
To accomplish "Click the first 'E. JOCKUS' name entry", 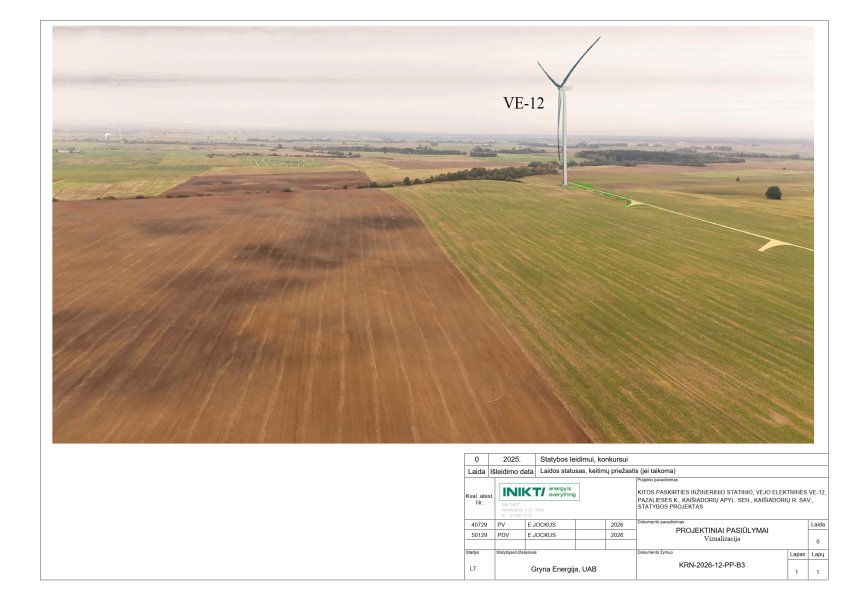I will [x=540, y=524].
